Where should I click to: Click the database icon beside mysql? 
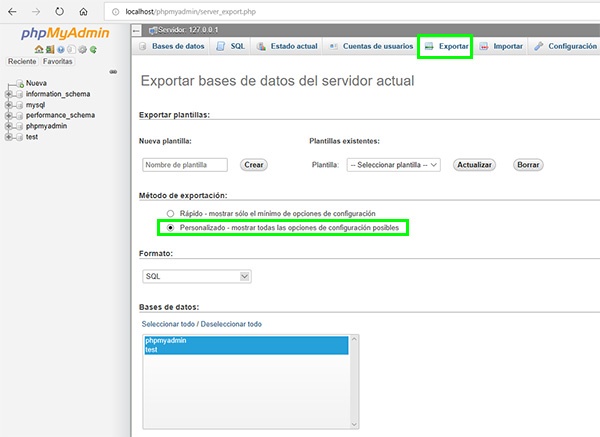pos(20,105)
